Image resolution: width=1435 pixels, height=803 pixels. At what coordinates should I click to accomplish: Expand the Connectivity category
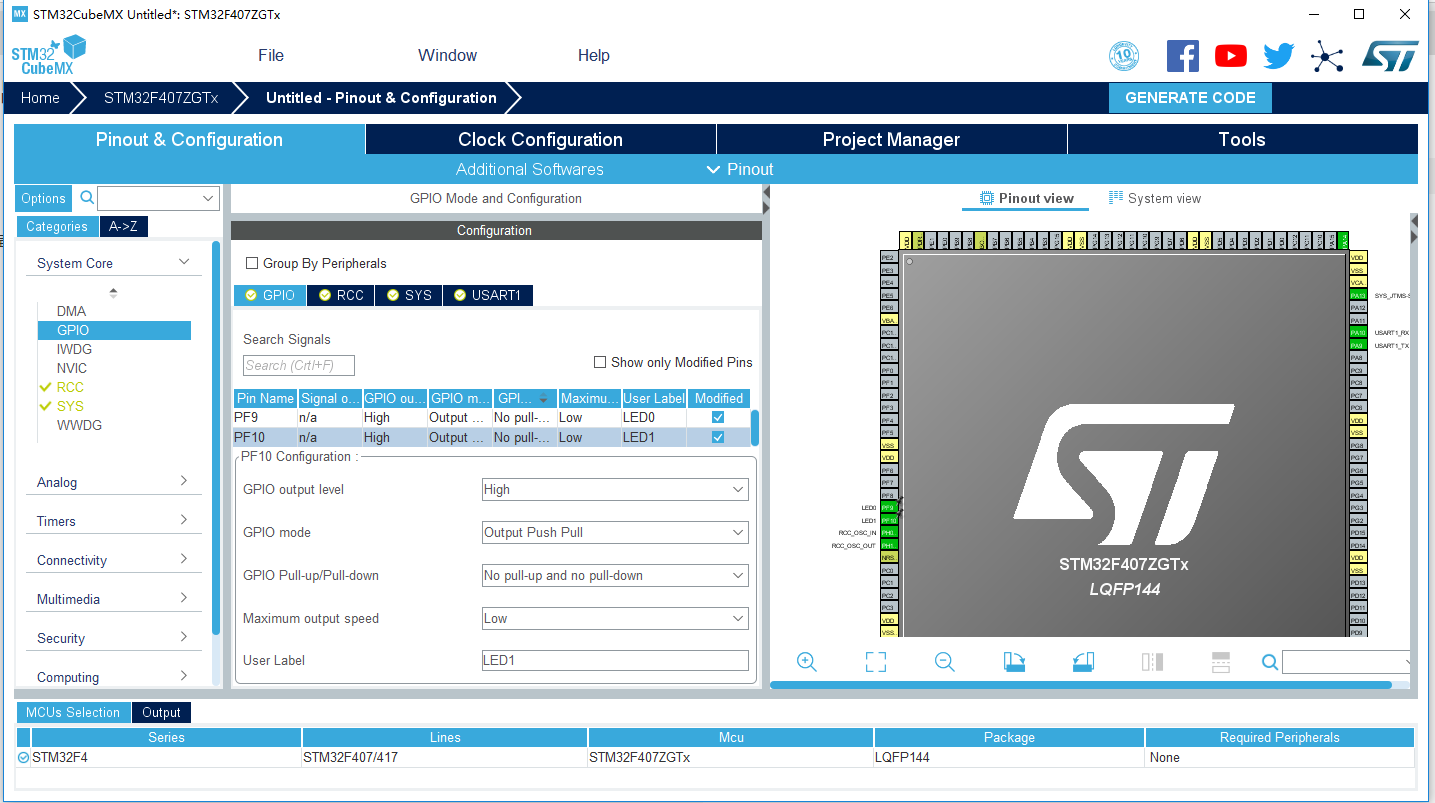click(x=184, y=559)
